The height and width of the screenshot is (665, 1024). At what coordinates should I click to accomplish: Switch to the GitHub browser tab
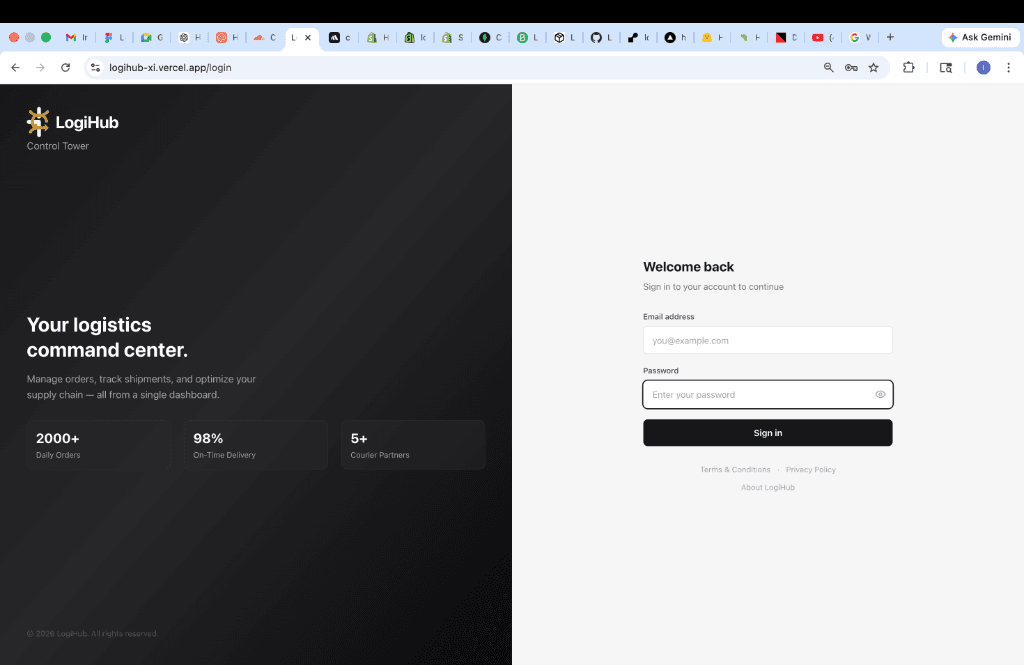(601, 38)
